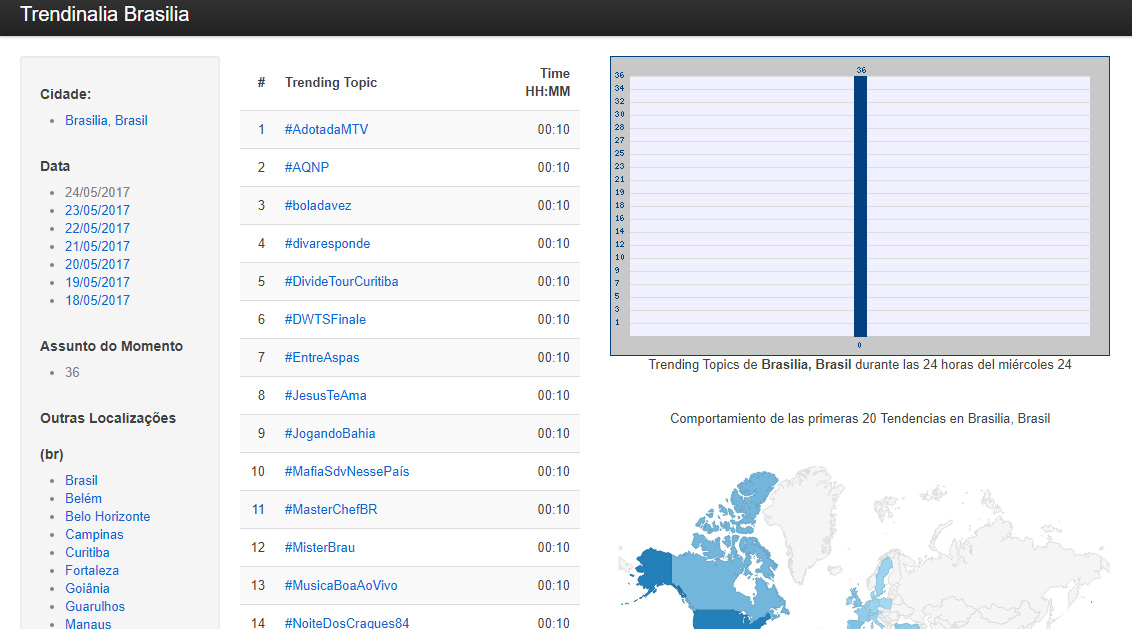Click the #MisterBrau hashtag

[319, 548]
